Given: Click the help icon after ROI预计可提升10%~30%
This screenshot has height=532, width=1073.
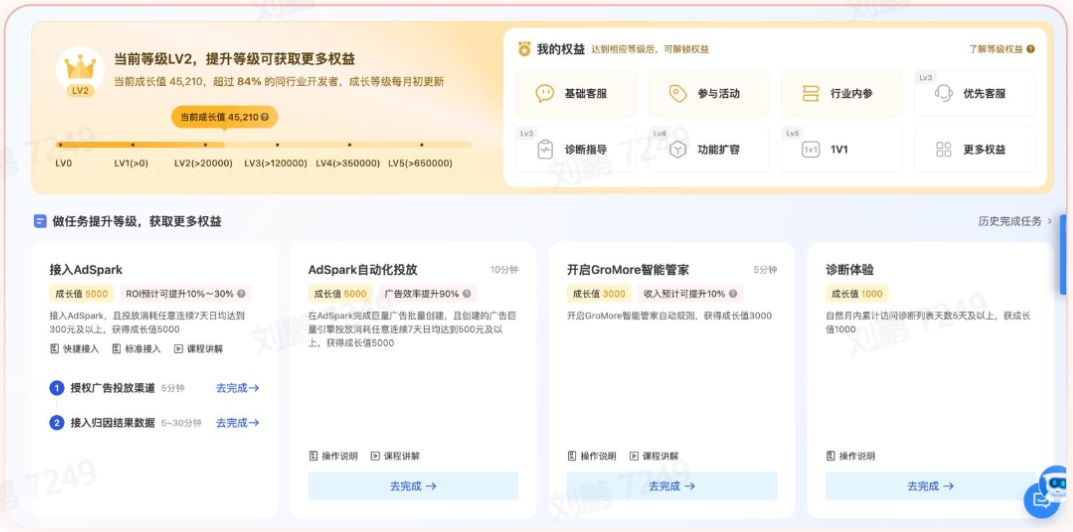Looking at the screenshot, I should point(241,294).
